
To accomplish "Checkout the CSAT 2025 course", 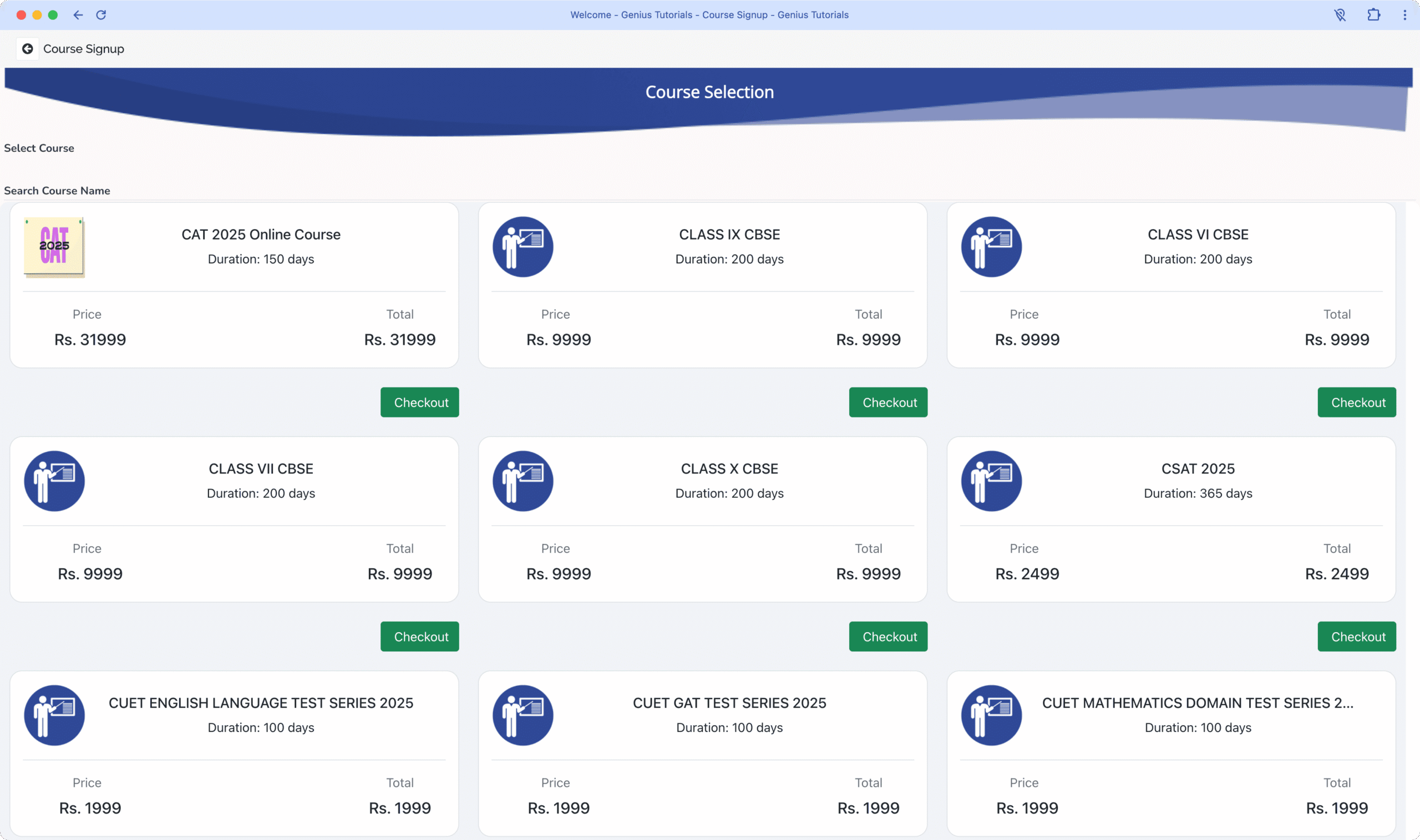I will [x=1356, y=637].
